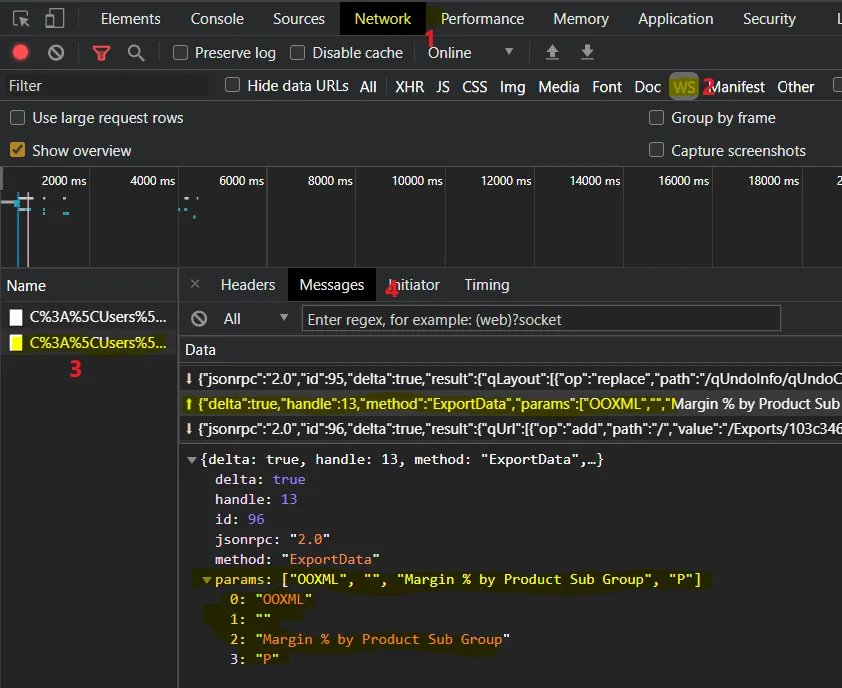Open the All message type dropdown

coord(256,318)
